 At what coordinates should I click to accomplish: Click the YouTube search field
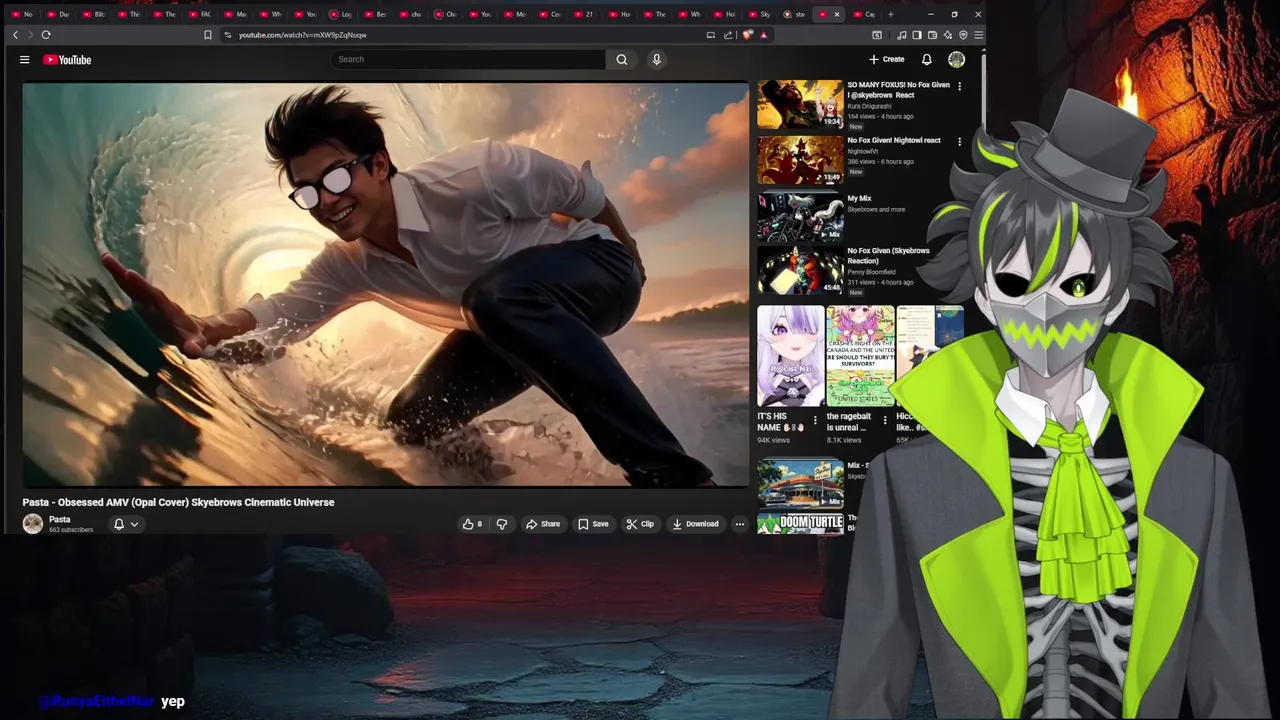[467, 59]
